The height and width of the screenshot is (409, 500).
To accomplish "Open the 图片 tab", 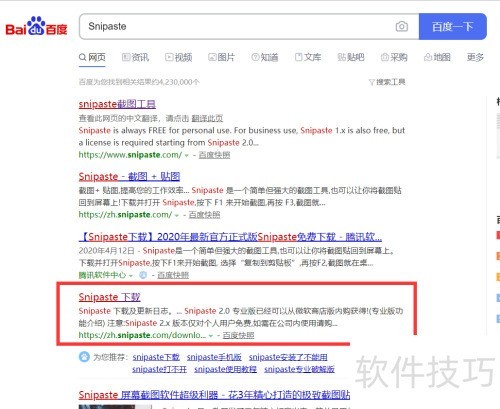I will [x=221, y=57].
